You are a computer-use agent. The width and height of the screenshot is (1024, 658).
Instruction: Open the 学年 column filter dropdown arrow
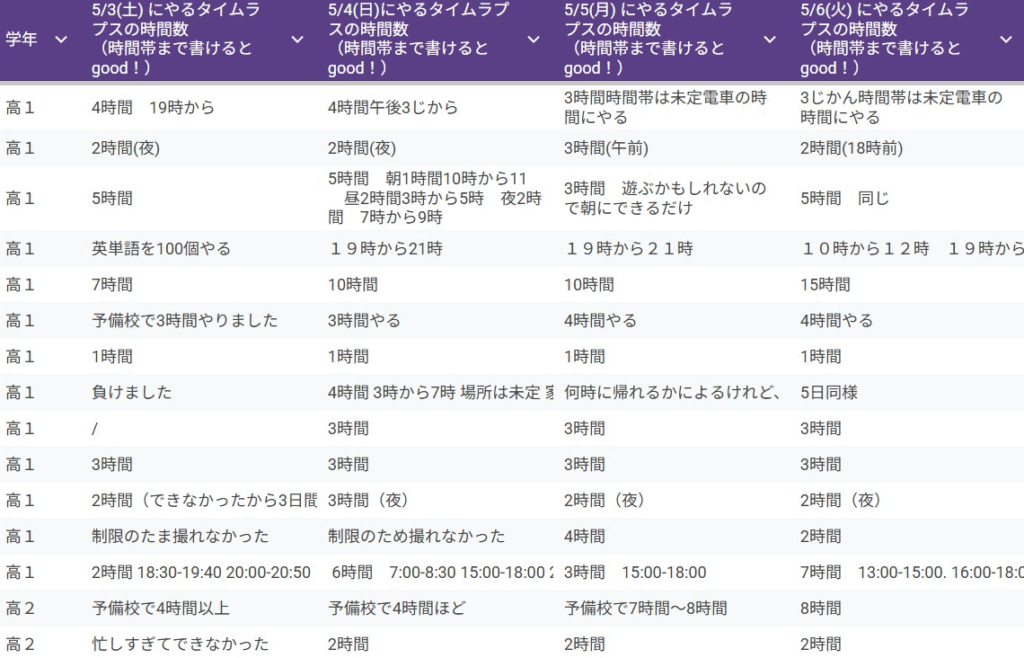pos(61,39)
